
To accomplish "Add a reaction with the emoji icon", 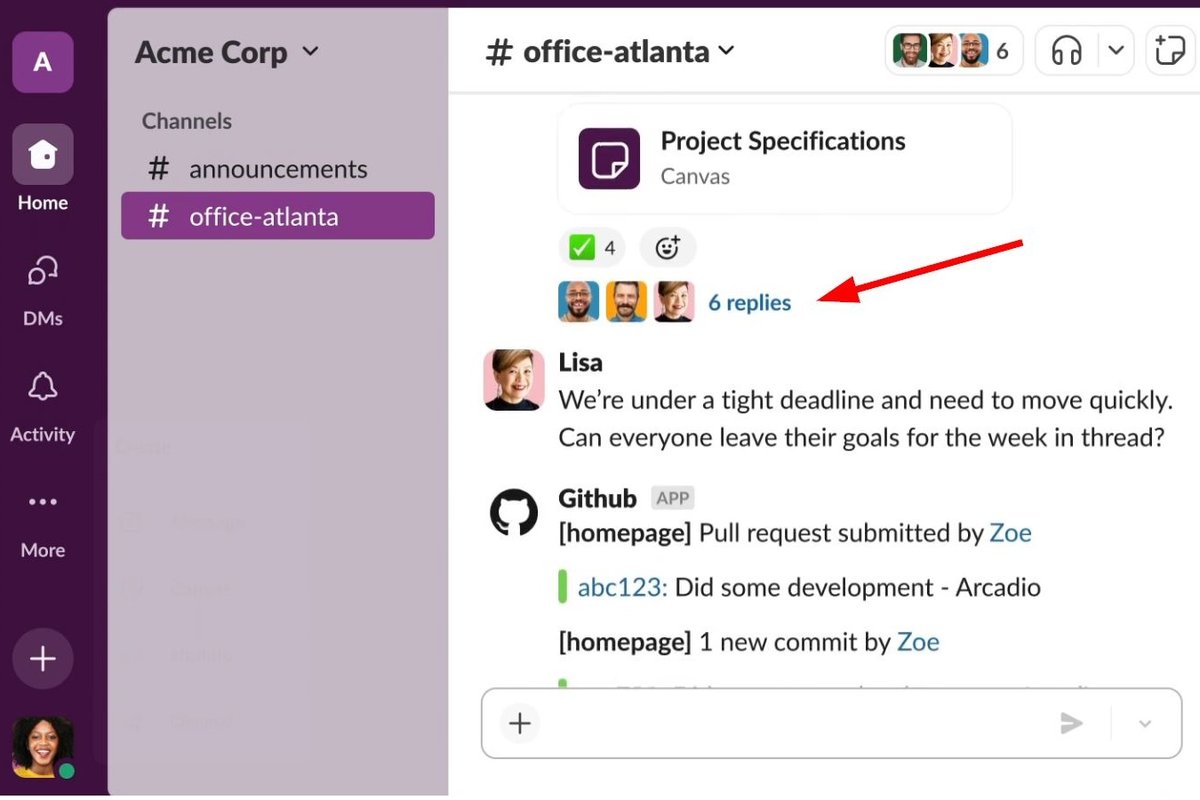I will [x=668, y=247].
